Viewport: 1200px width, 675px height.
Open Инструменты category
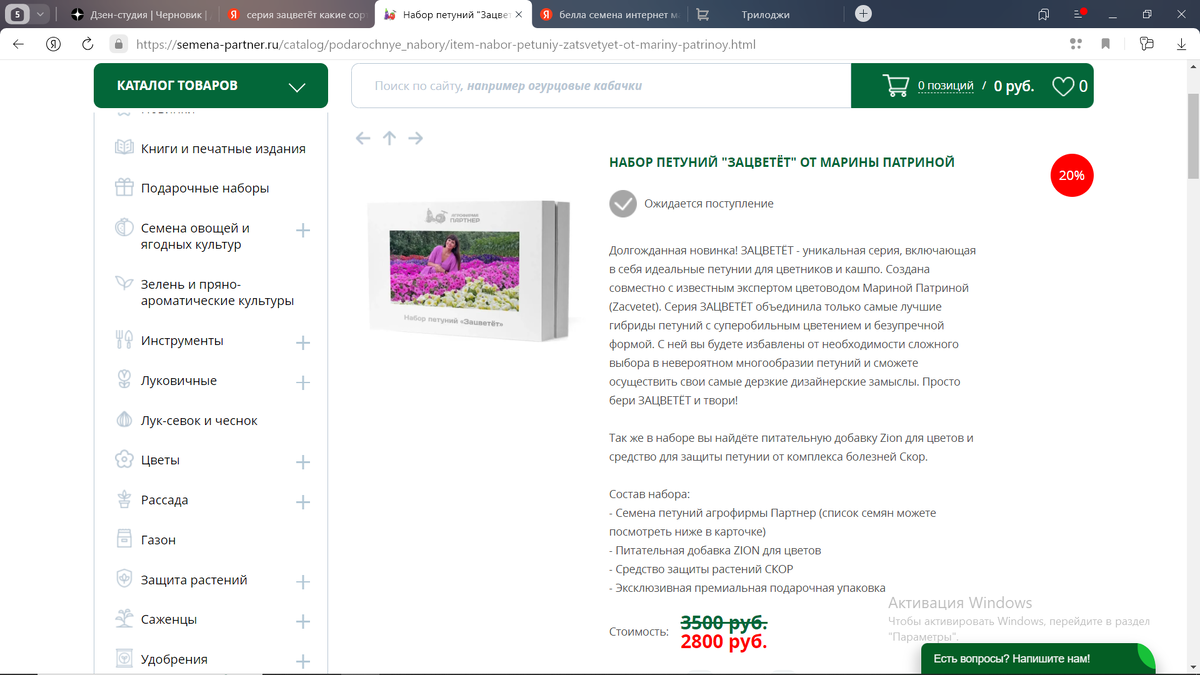click(x=182, y=340)
